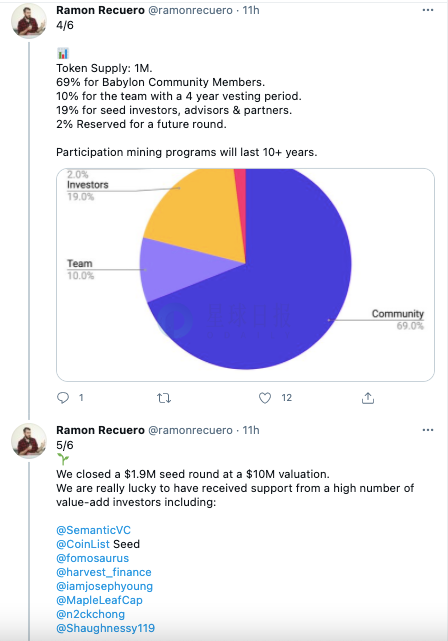Visit the @MapleLeafCap mention

99,600
